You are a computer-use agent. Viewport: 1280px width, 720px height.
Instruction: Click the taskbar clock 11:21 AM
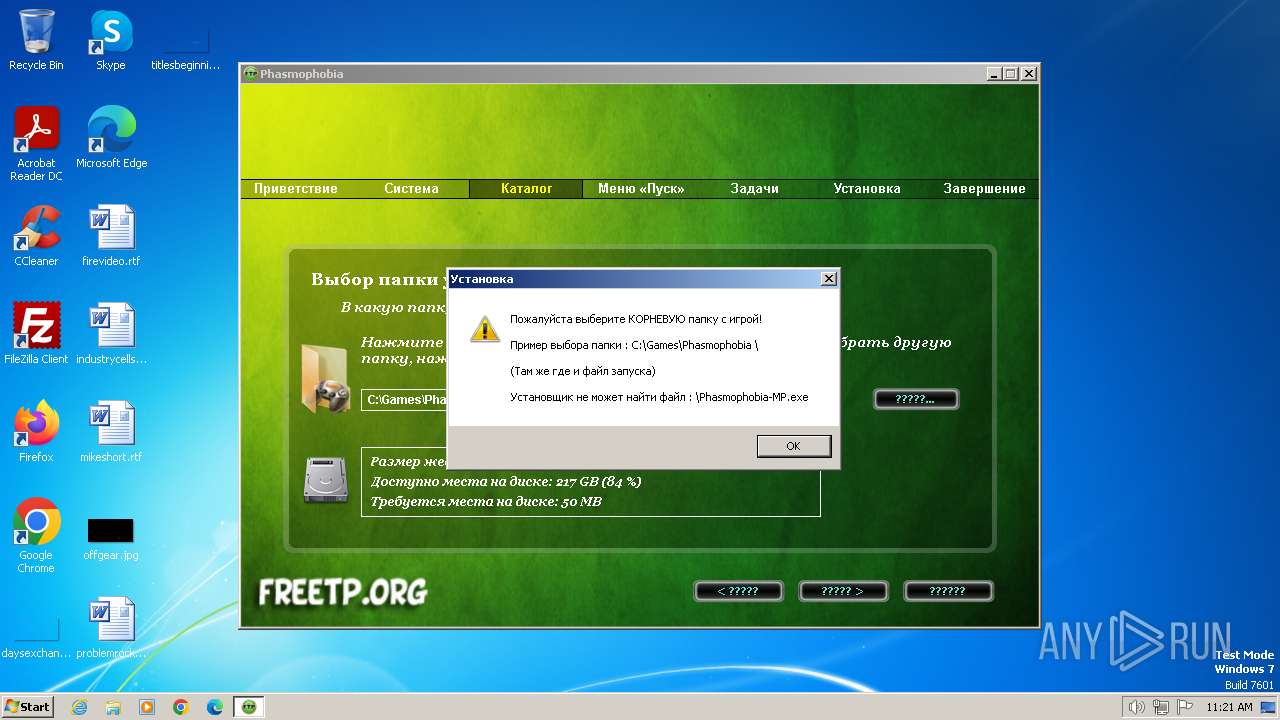(x=1229, y=707)
